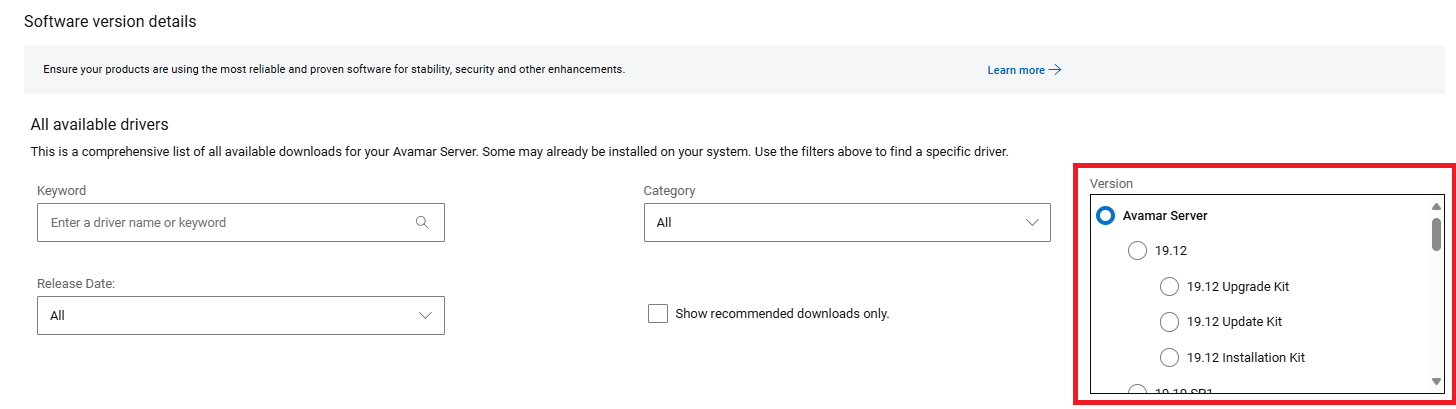Enable Show recommended downloads only checkbox
Image resolution: width=1456 pixels, height=409 pixels.
point(657,314)
